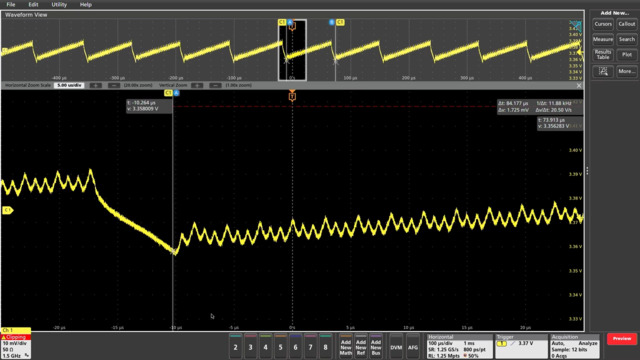Viewport: 640px width, 360px height.
Task: Turn on channel 4
Action: pos(266,347)
